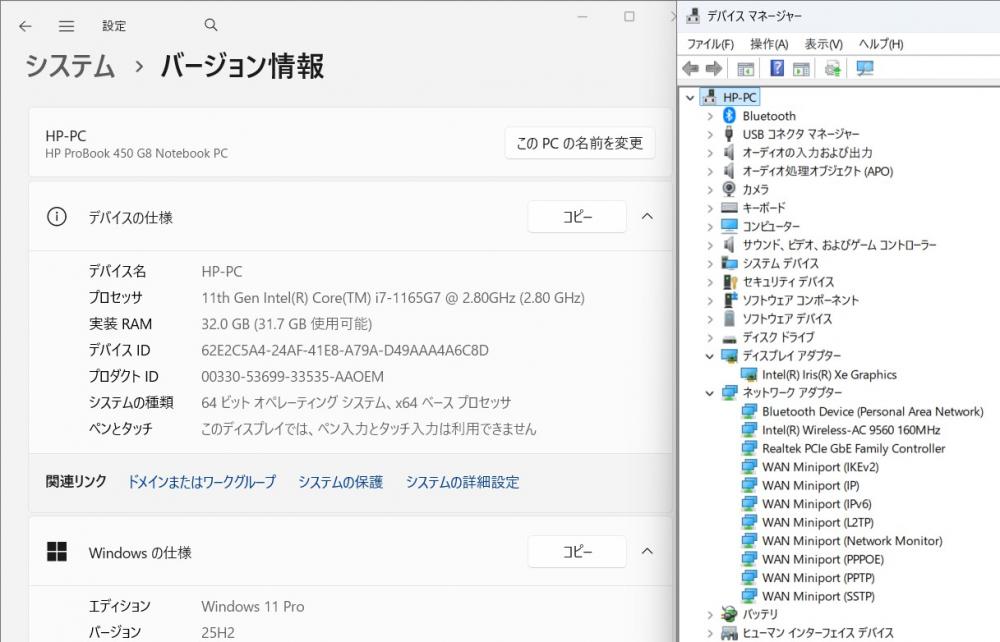
Task: Go back using the Settings back arrow
Action: pos(25,26)
